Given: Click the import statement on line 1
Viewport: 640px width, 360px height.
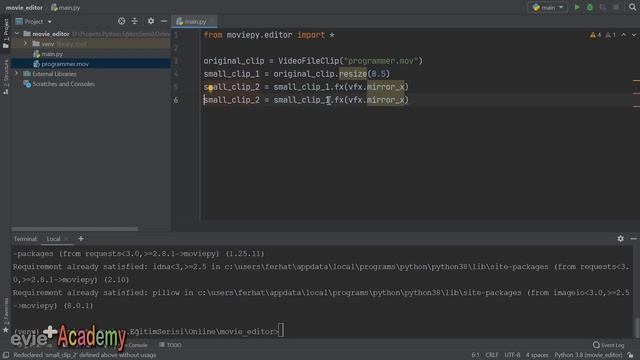Looking at the screenshot, I should click(269, 35).
